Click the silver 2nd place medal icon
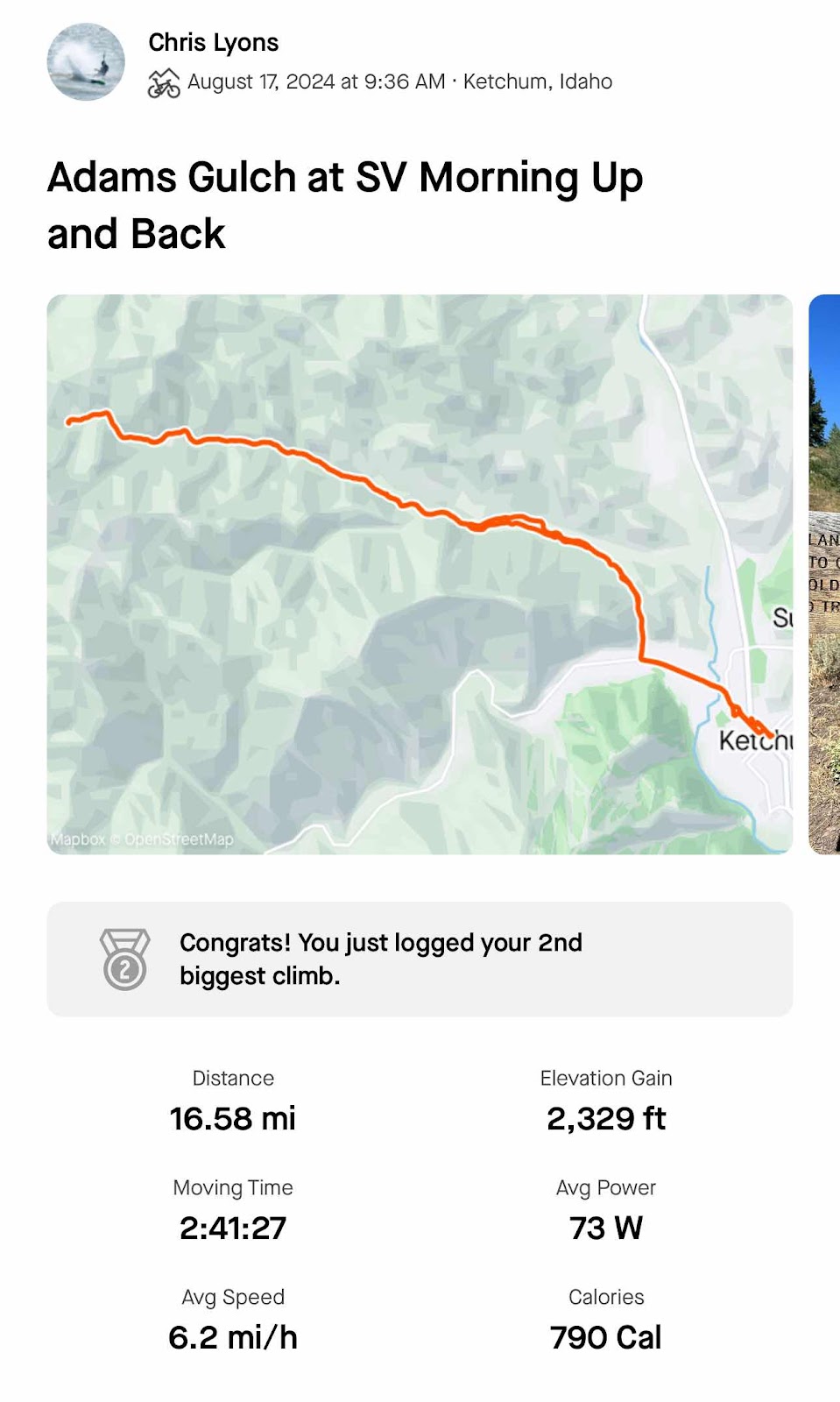The width and height of the screenshot is (840, 1402). tap(124, 959)
